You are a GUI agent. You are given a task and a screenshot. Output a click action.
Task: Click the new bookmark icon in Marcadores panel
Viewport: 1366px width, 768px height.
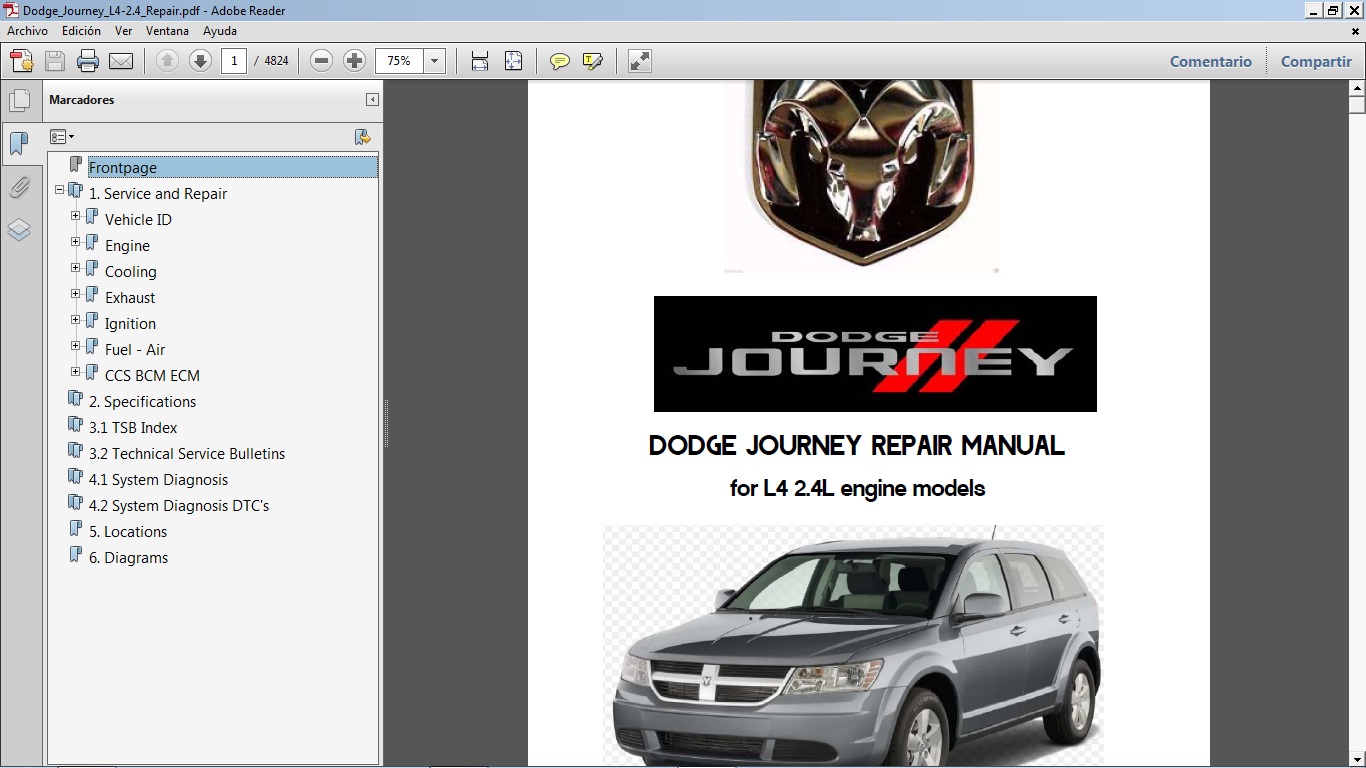363,137
